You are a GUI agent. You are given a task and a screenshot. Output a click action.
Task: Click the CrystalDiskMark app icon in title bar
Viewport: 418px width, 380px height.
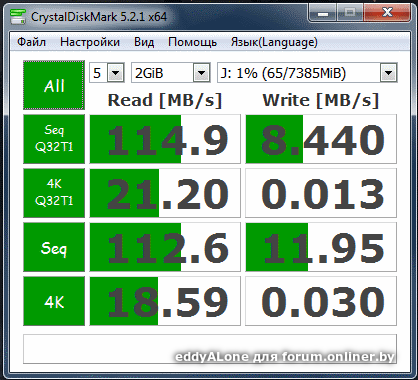(x=17, y=17)
